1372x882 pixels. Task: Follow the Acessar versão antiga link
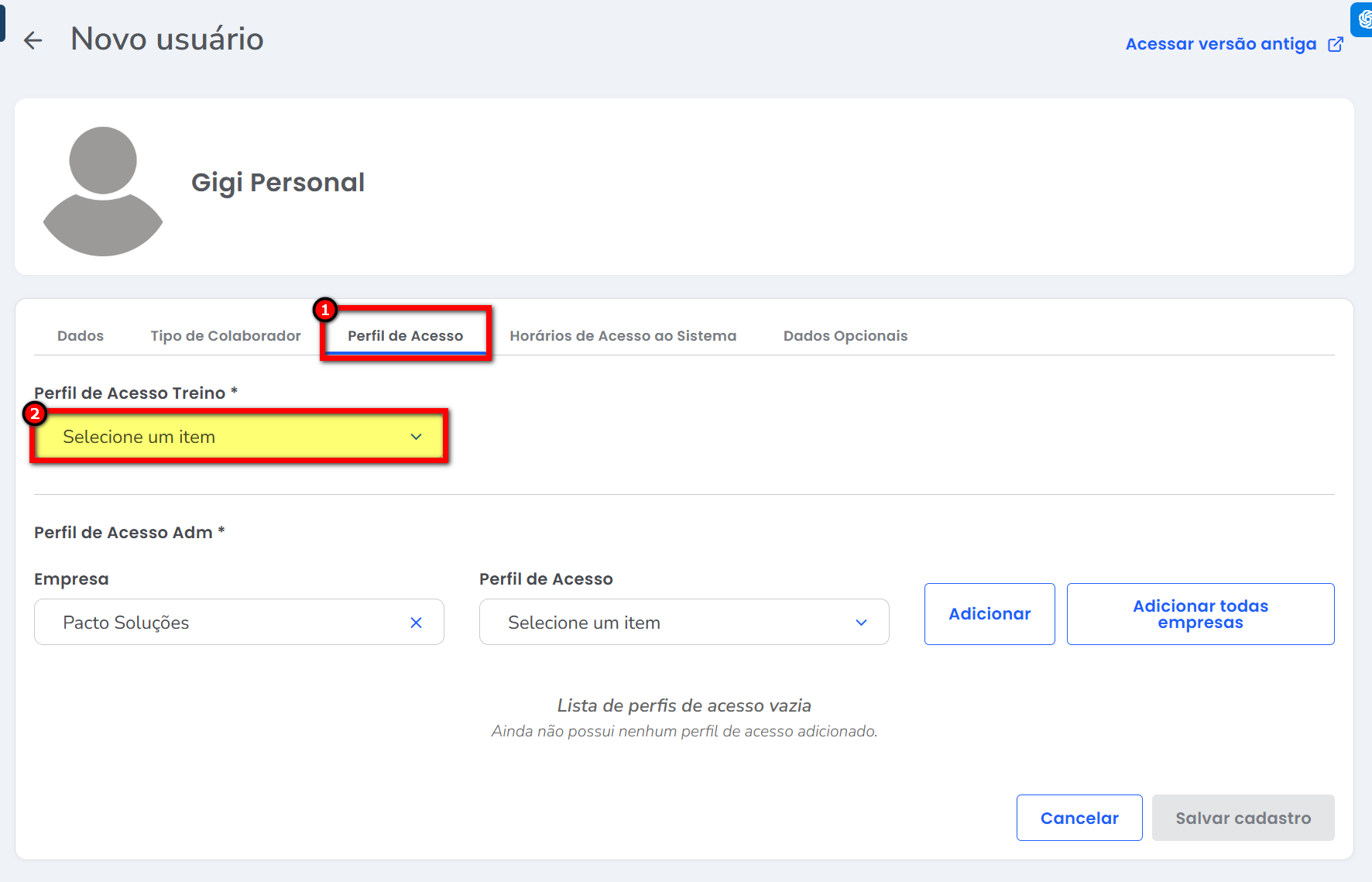(x=1220, y=44)
